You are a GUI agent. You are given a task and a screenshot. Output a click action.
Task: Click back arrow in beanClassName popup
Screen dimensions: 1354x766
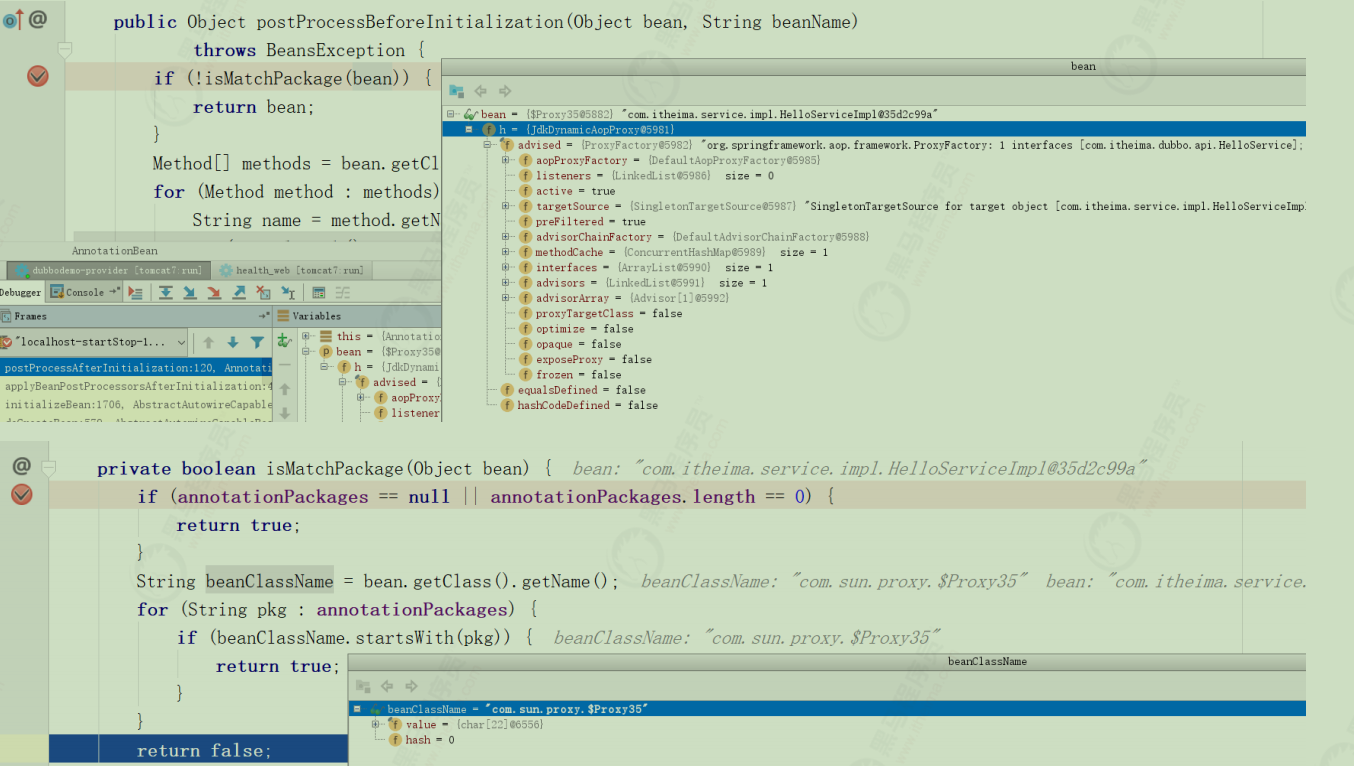387,687
